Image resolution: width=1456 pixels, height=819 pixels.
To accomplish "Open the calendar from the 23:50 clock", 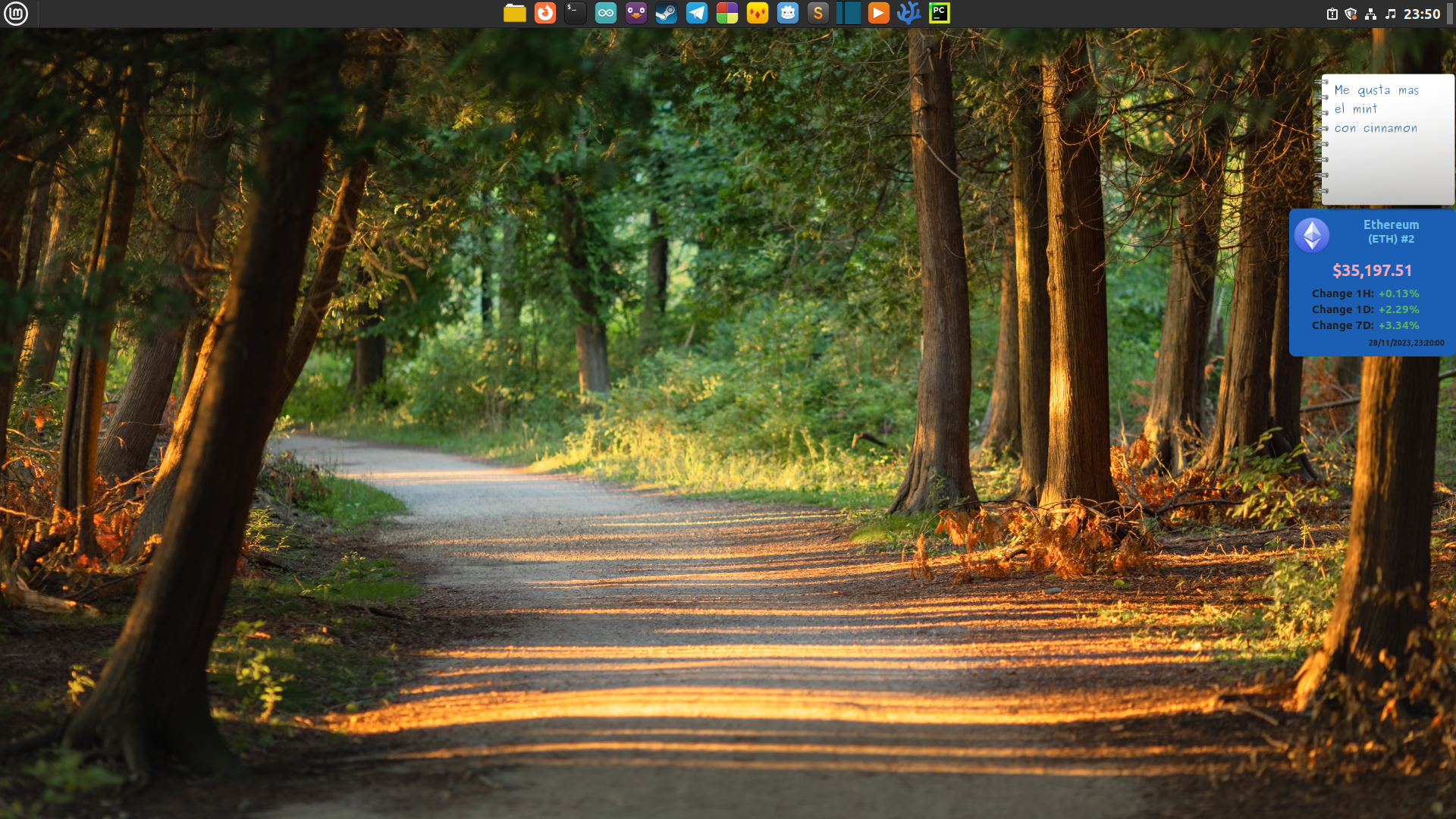I will click(x=1421, y=14).
